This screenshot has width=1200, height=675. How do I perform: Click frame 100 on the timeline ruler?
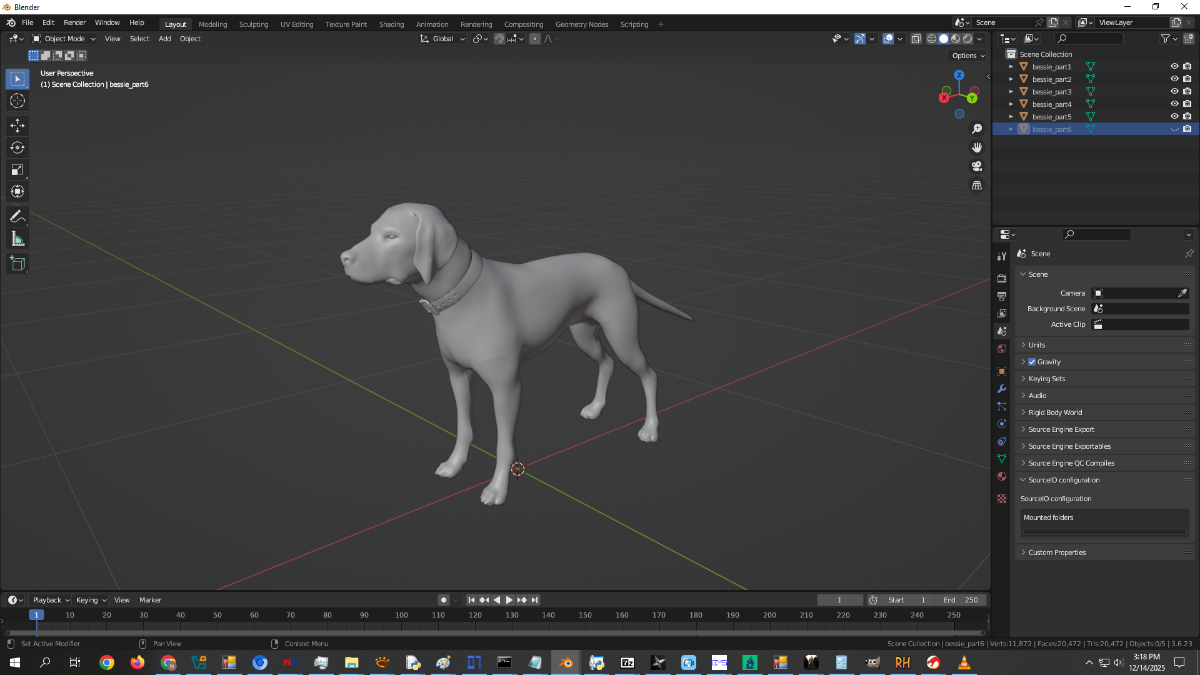(x=401, y=615)
